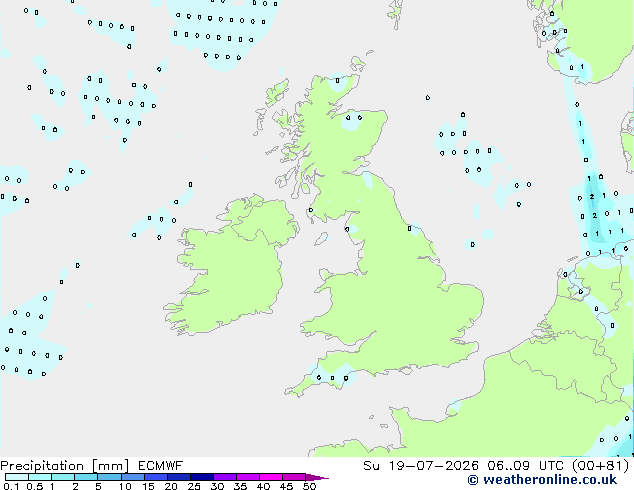
Task: Click the forecast date 'Su 19-07-2026'
Action: [421, 466]
